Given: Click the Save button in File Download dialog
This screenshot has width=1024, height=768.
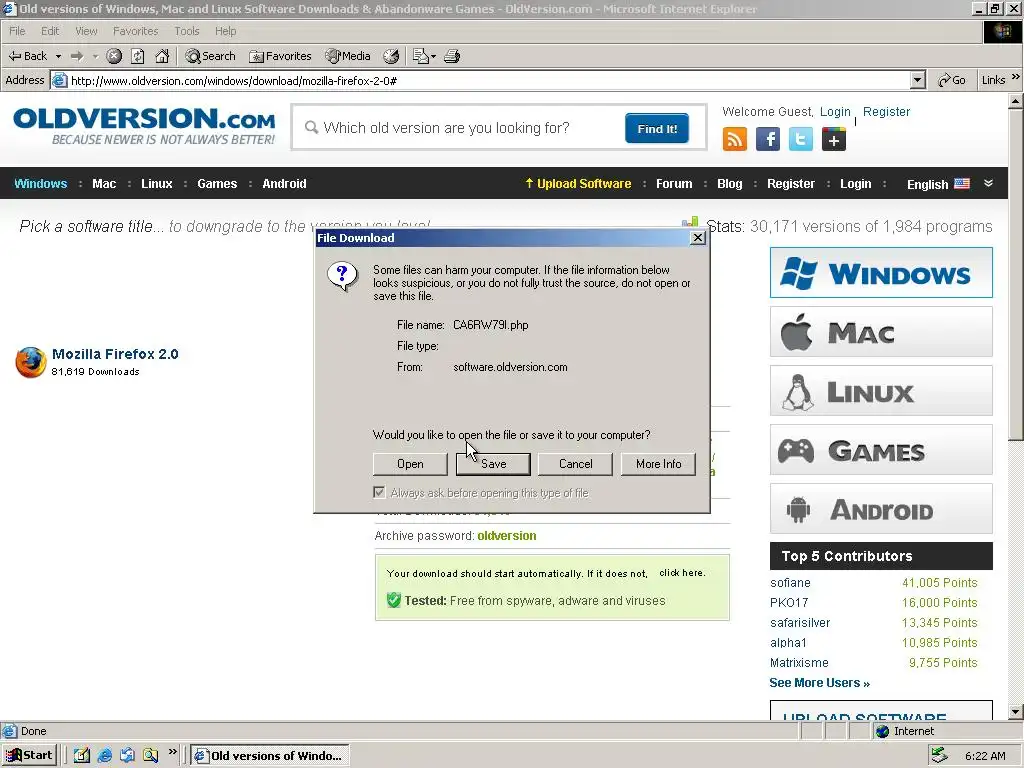Looking at the screenshot, I should click(493, 464).
